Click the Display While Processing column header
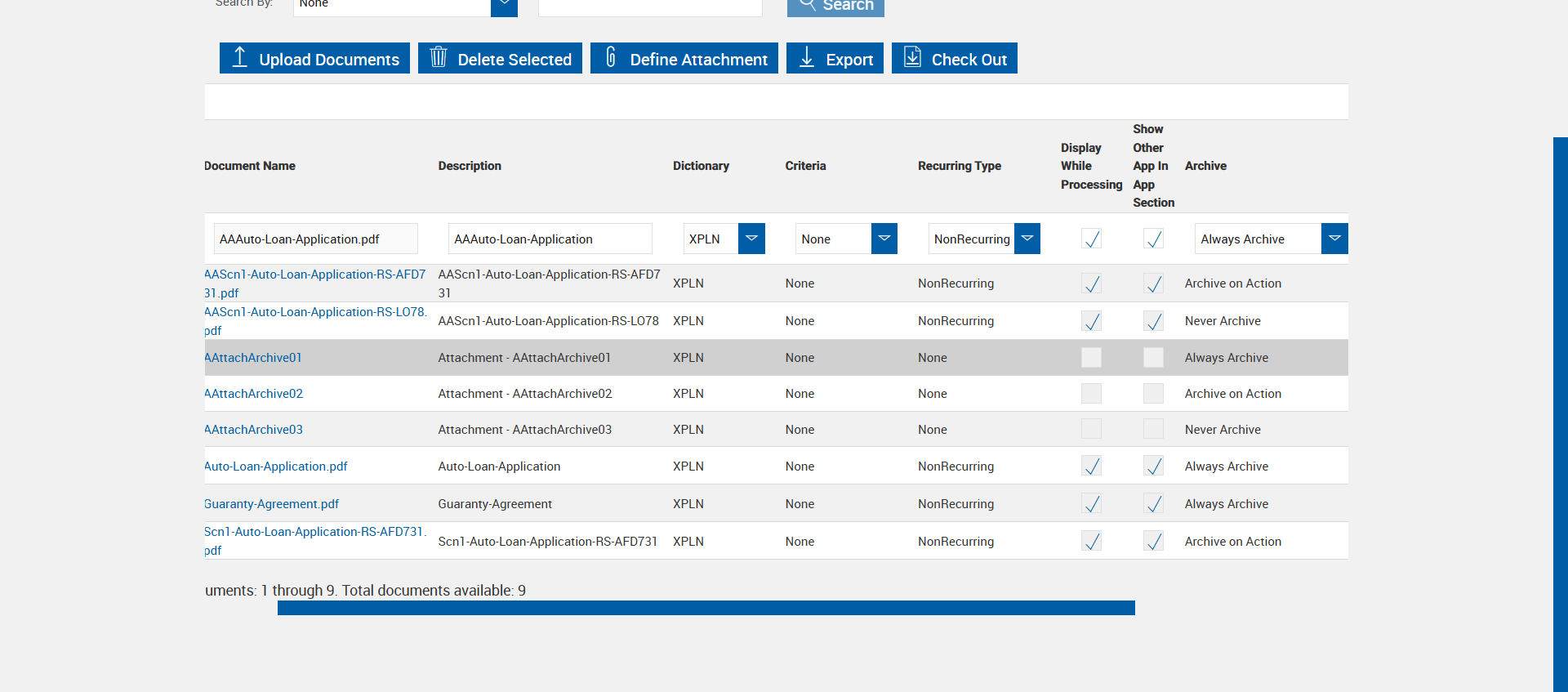The image size is (1568, 692). (x=1092, y=166)
